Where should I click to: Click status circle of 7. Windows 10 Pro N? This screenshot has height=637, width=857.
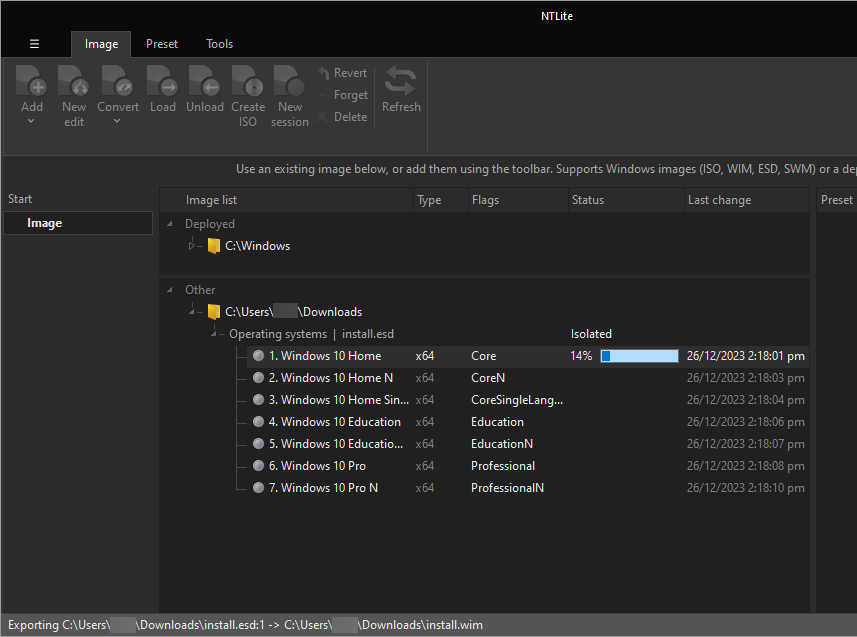tap(259, 487)
